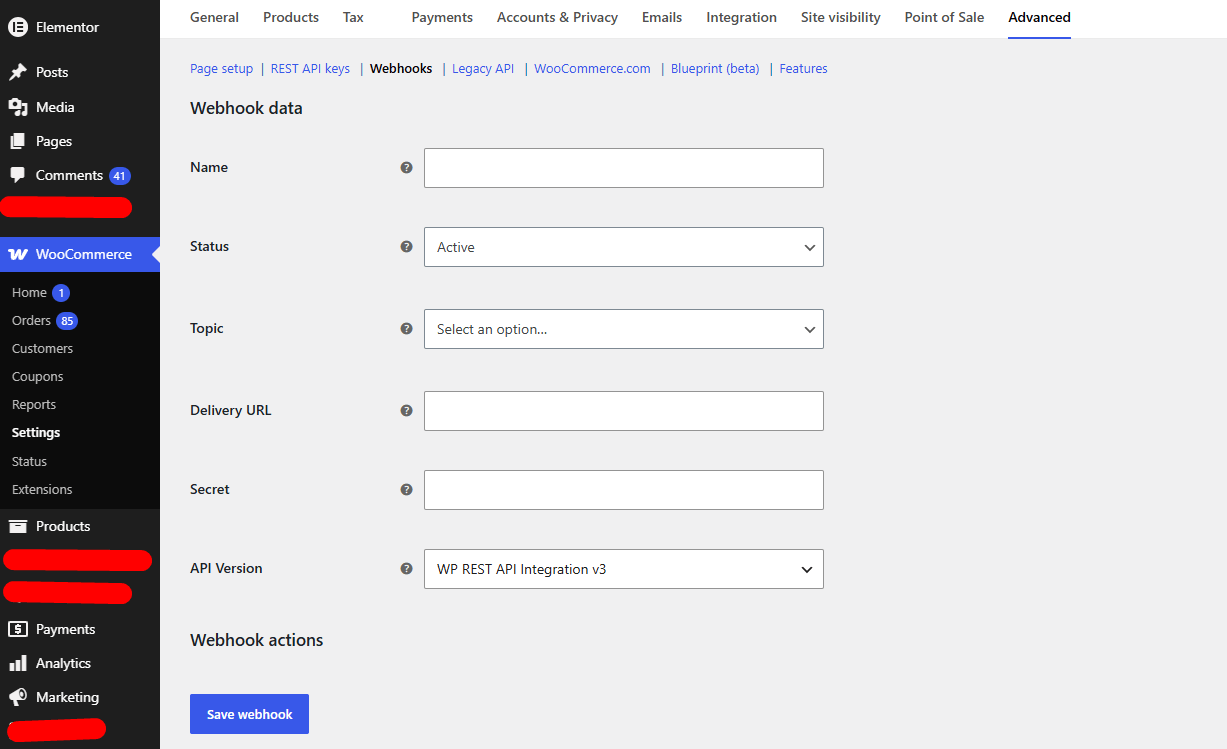The width and height of the screenshot is (1227, 749).
Task: Switch to the Point of Sale tab
Action: (x=944, y=17)
